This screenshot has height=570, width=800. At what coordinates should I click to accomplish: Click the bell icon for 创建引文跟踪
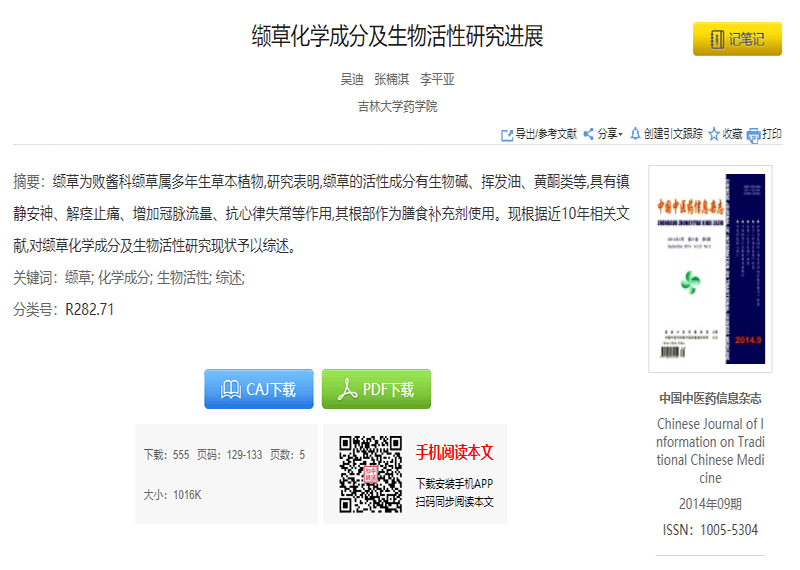coord(634,134)
